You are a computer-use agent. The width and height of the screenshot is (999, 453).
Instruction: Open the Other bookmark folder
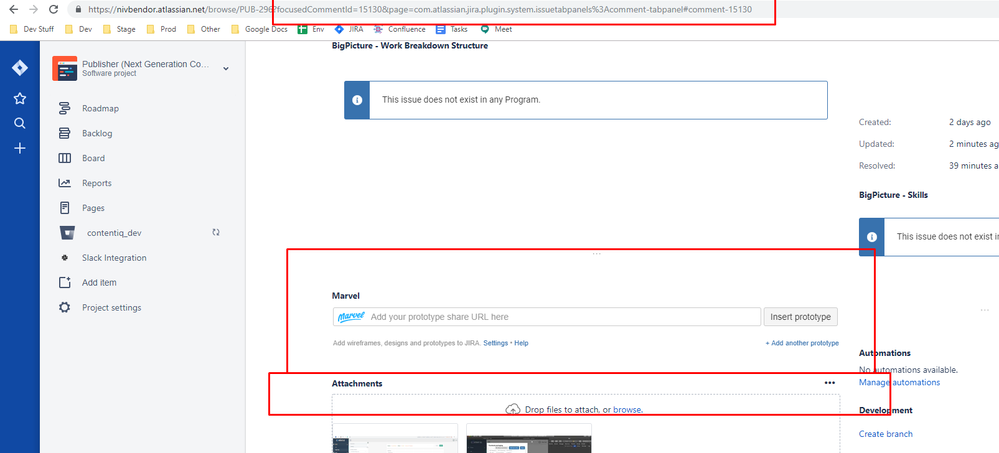click(204, 29)
